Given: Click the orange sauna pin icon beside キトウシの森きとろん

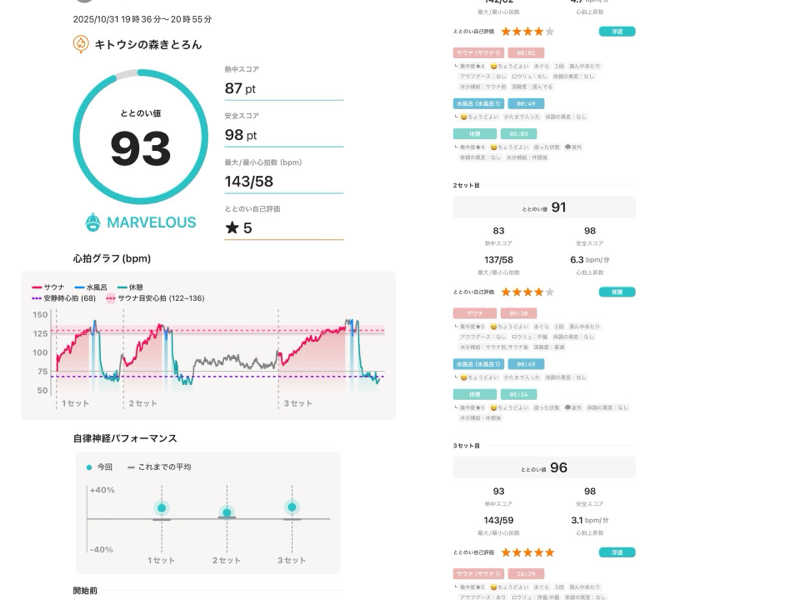Looking at the screenshot, I should [x=81, y=44].
